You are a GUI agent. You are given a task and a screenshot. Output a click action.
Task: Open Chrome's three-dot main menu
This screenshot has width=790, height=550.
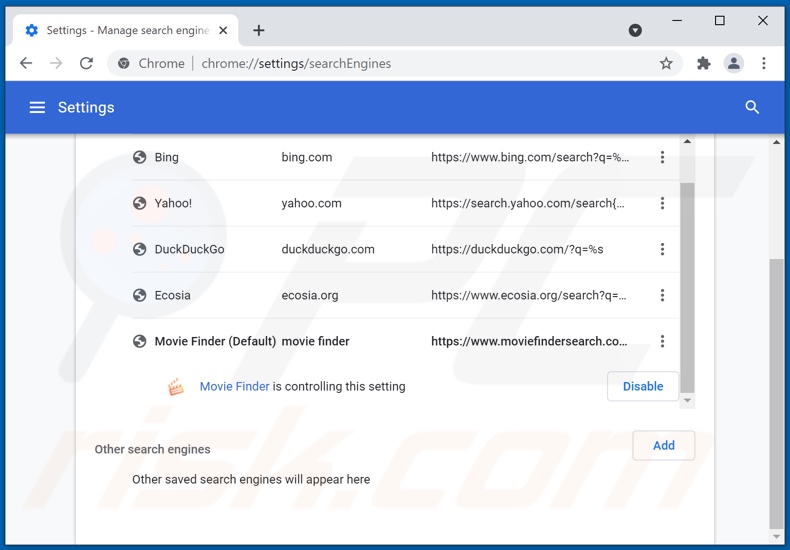point(764,63)
